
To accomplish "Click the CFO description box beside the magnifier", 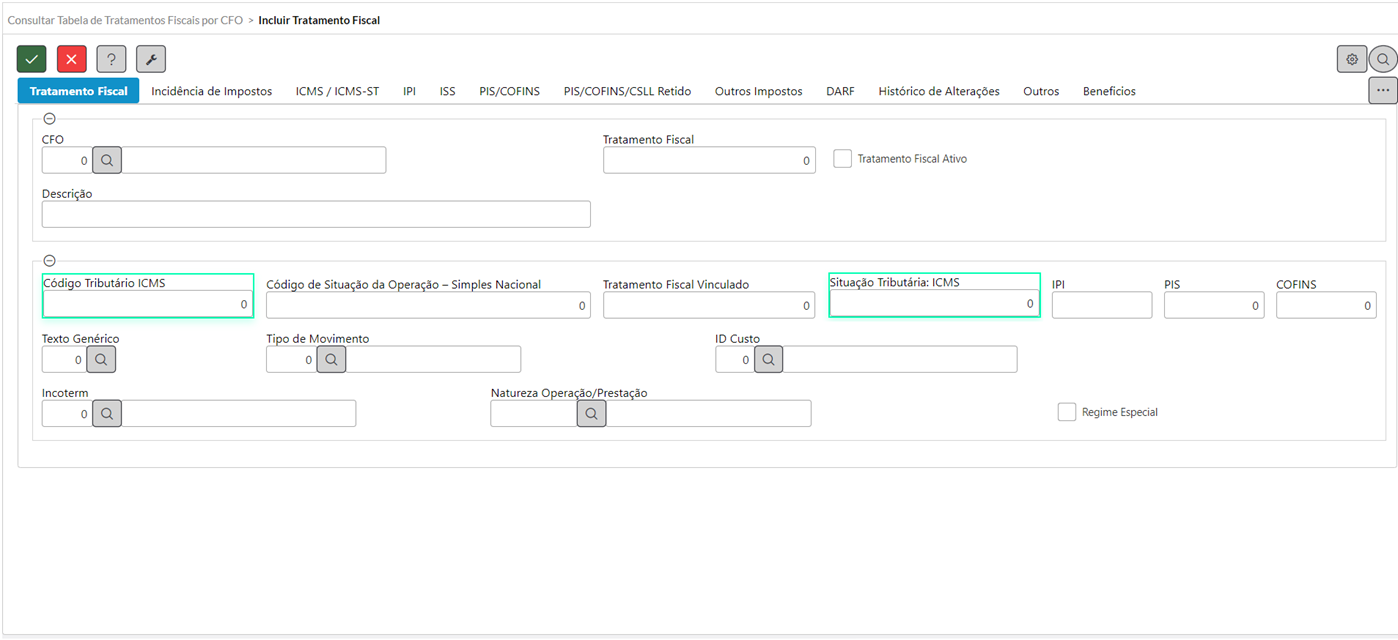I will (254, 160).
